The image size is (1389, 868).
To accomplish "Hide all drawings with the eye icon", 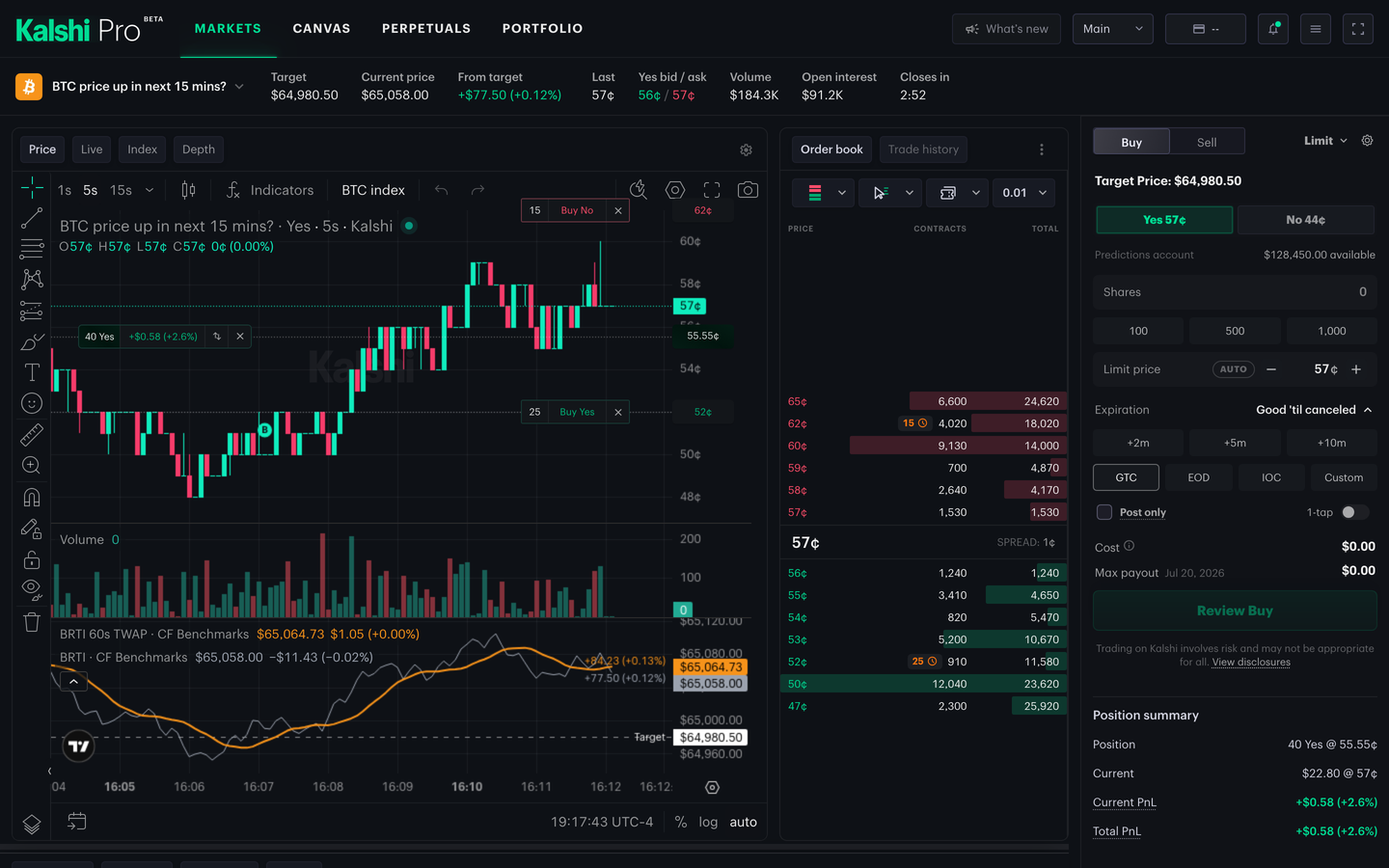I will click(32, 590).
